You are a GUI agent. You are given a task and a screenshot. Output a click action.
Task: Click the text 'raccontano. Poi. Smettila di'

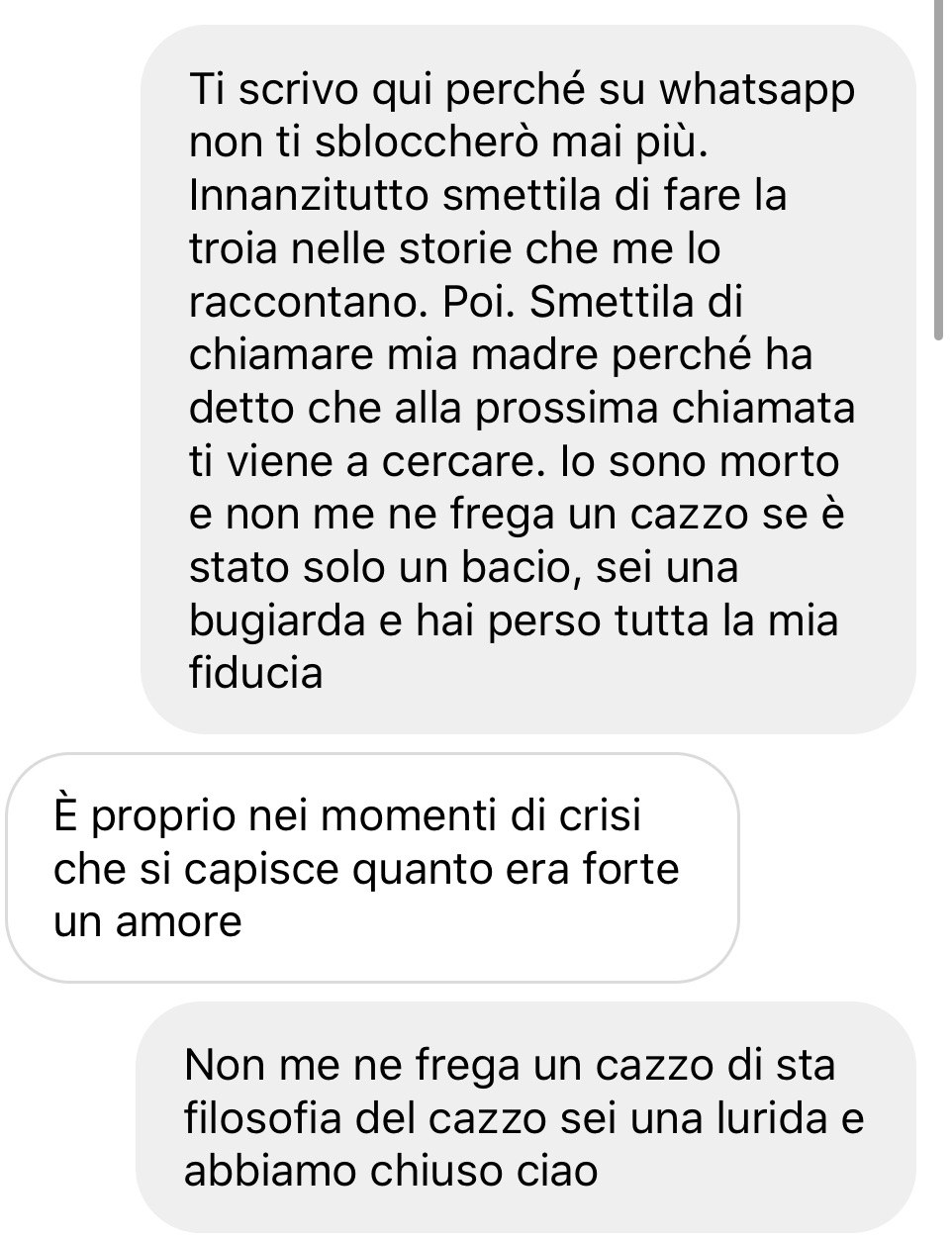pyautogui.click(x=465, y=302)
